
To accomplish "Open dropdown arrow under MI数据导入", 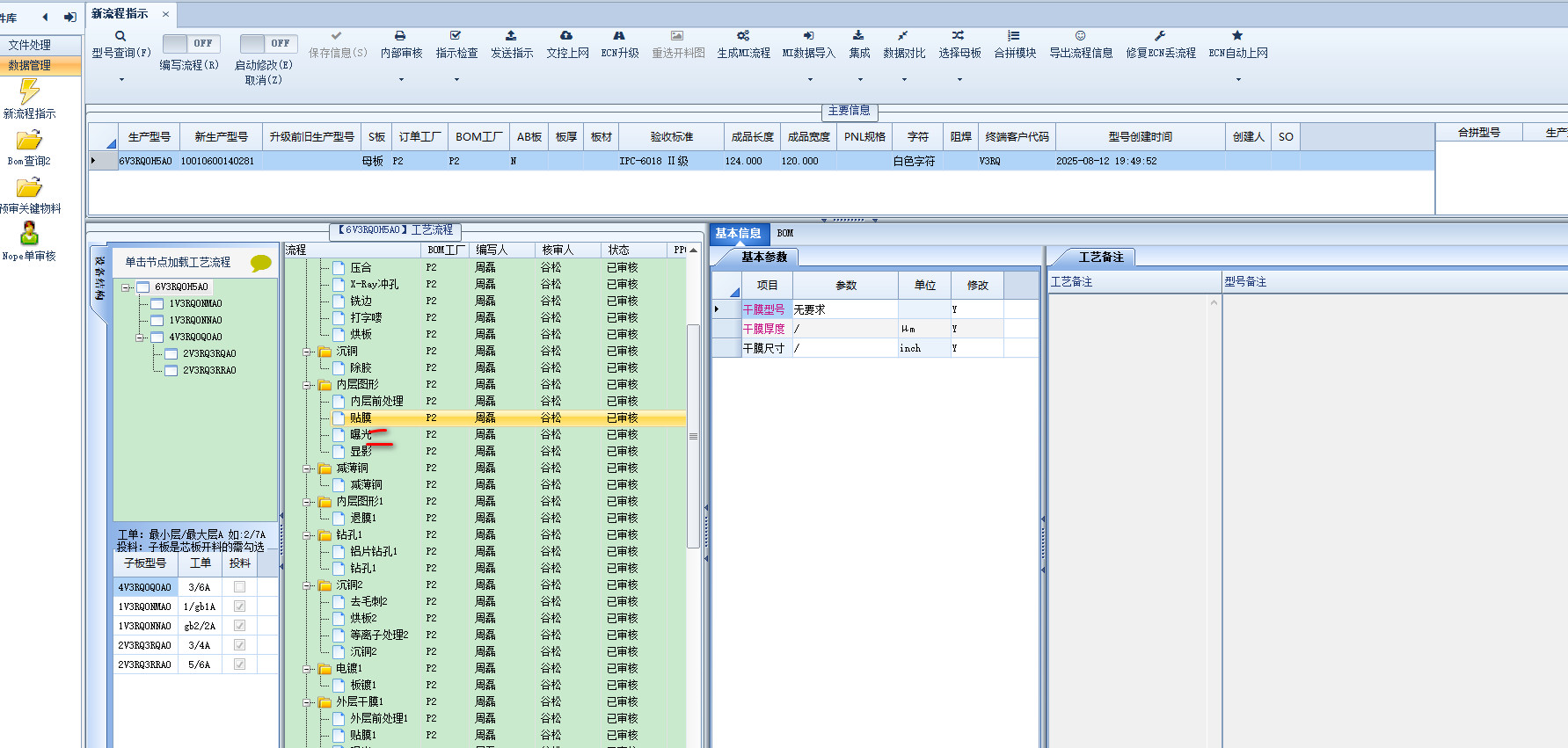I will tap(810, 80).
